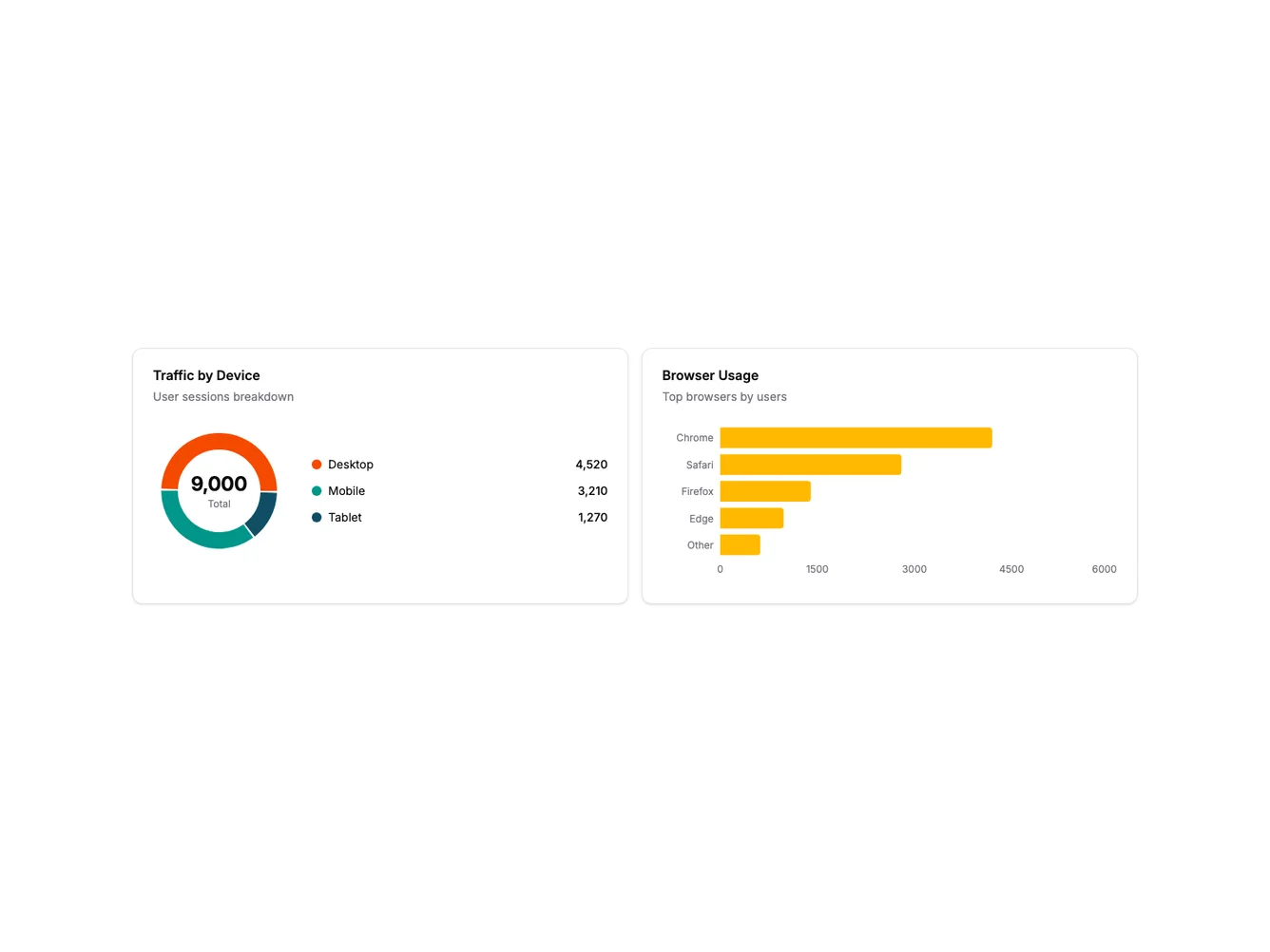This screenshot has height=952, width=1270.
Task: Click the Chrome usage bar
Action: pos(855,437)
